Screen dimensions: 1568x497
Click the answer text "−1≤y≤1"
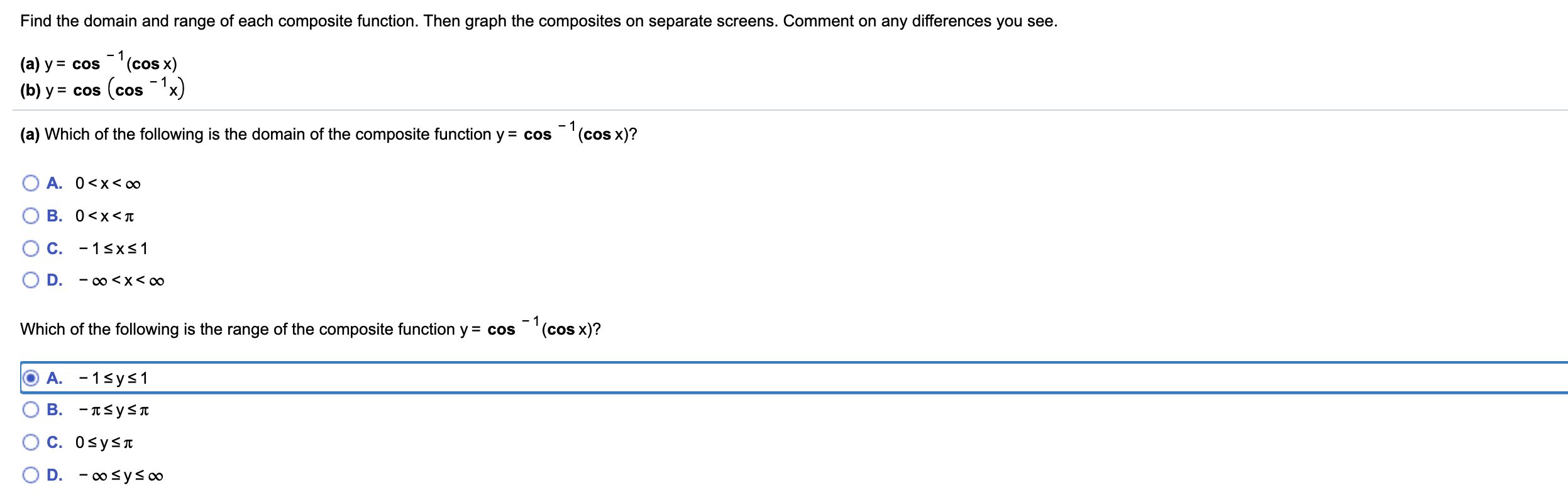pos(113,379)
